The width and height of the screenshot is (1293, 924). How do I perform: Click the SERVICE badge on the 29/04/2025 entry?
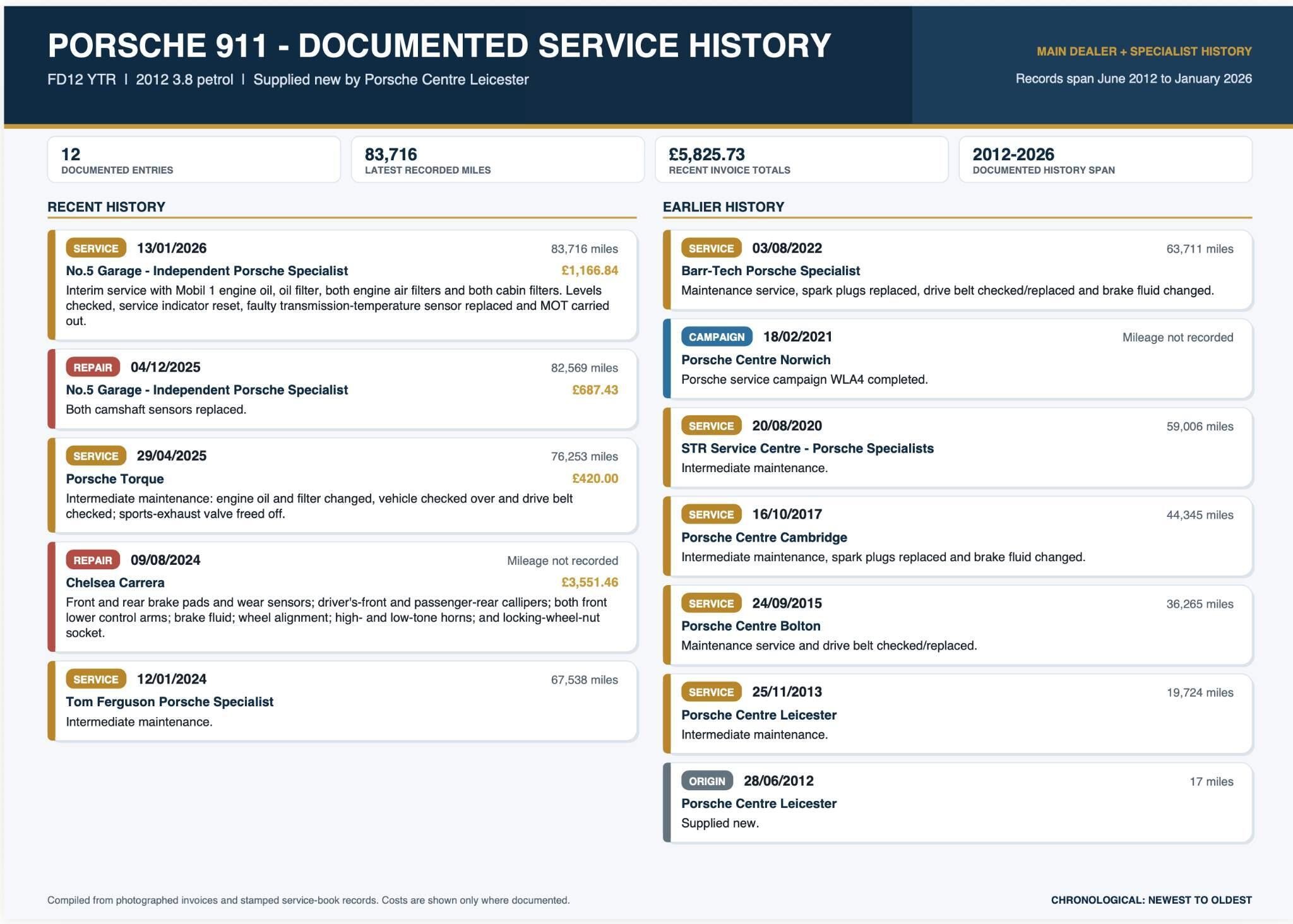96,456
